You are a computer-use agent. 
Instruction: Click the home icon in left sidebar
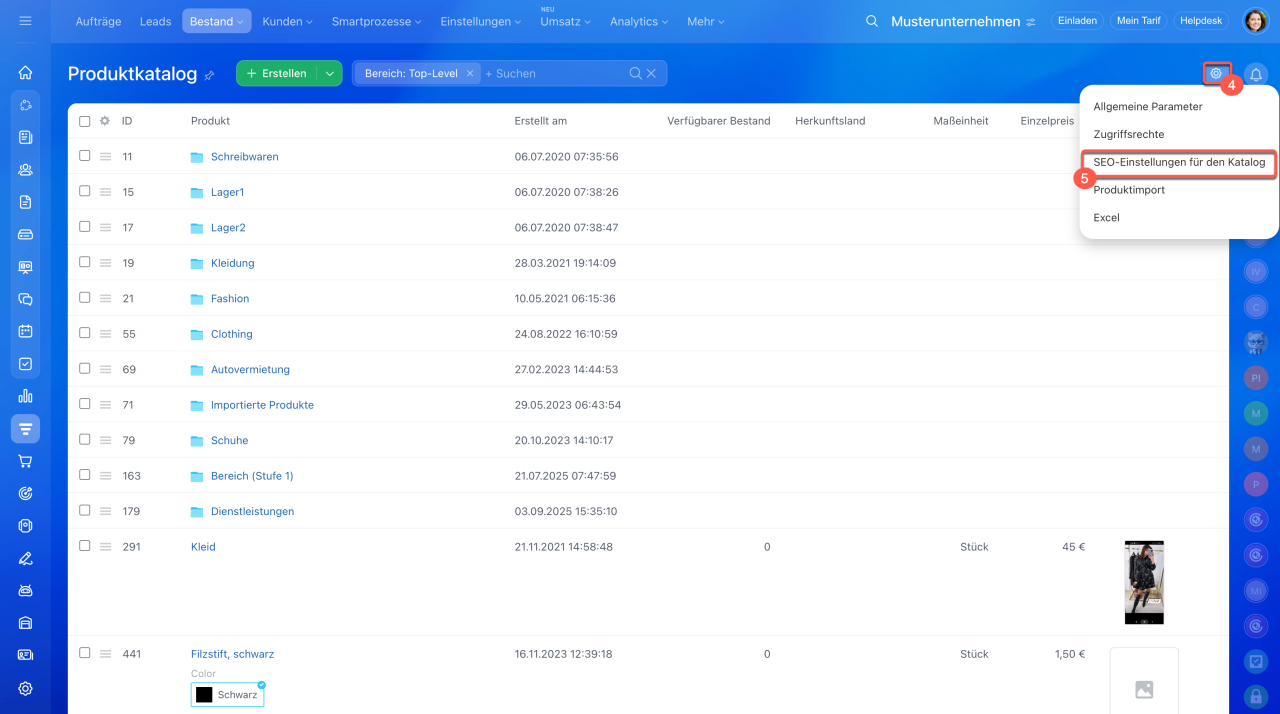point(26,72)
